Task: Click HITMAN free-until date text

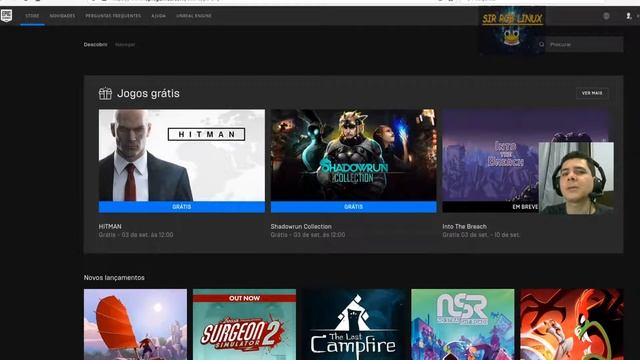Action: [136, 235]
